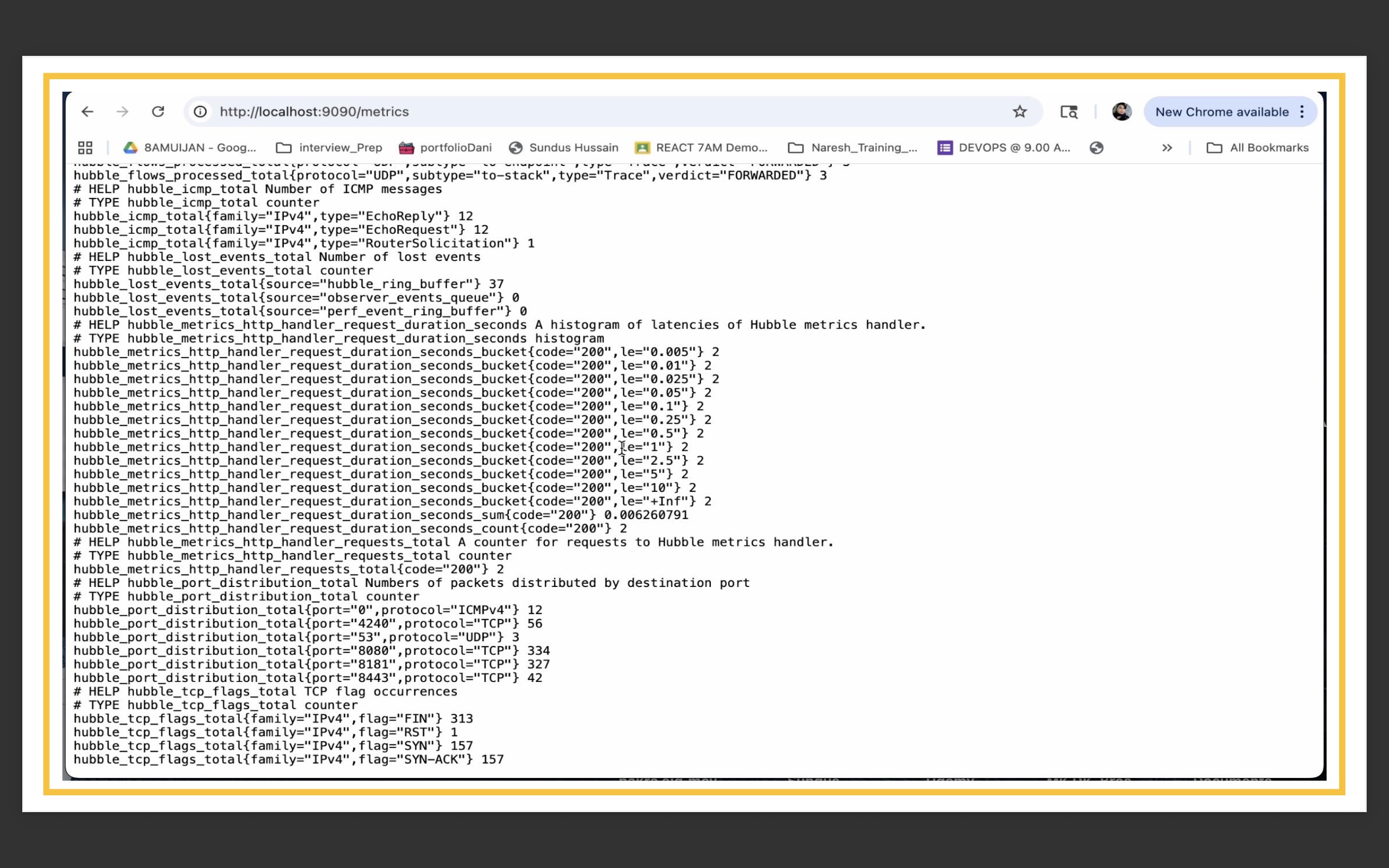Click New Chrome available button
Viewport: 1389px width, 868px height.
point(1221,111)
